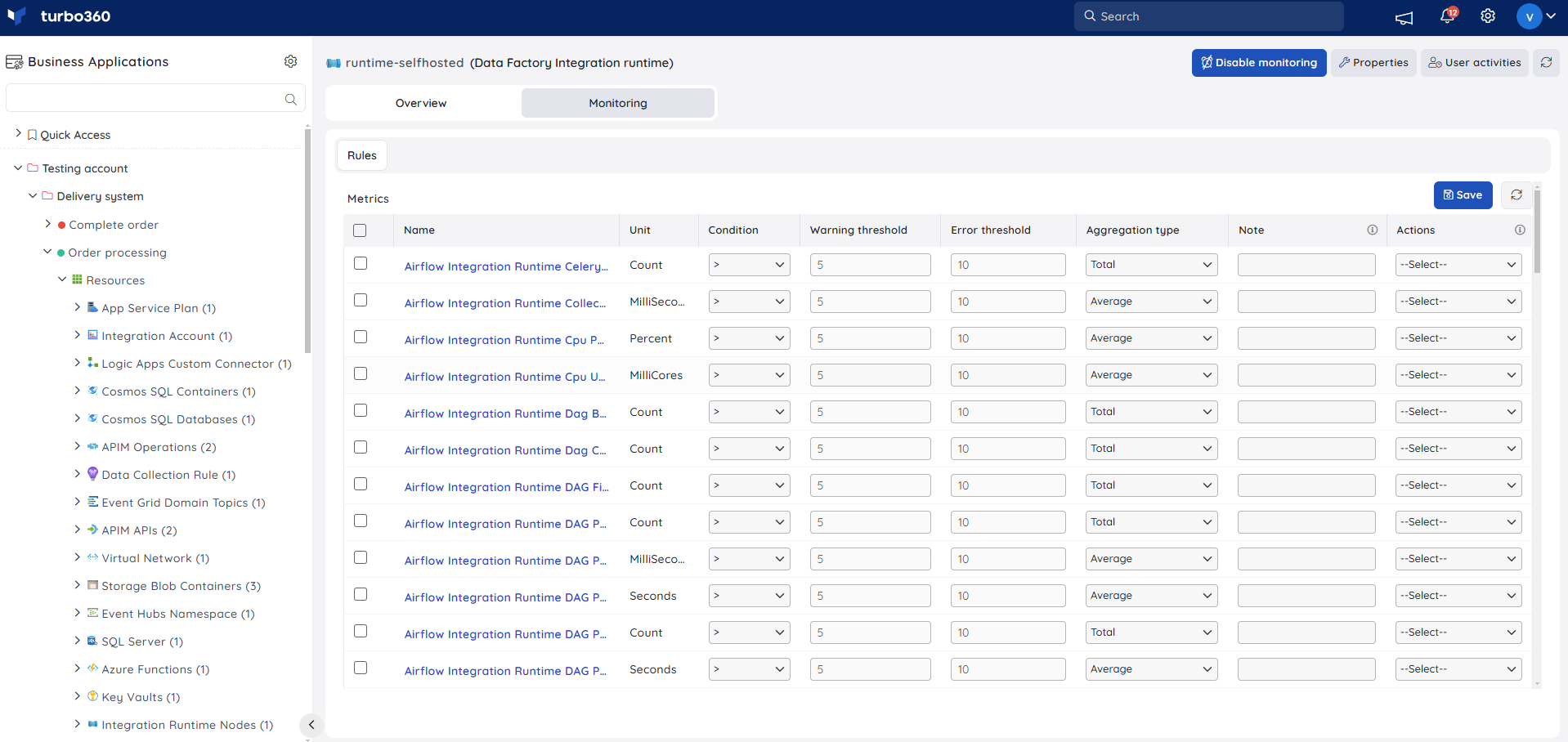The height and width of the screenshot is (742, 1568).
Task: Open the Properties button
Action: point(1373,62)
